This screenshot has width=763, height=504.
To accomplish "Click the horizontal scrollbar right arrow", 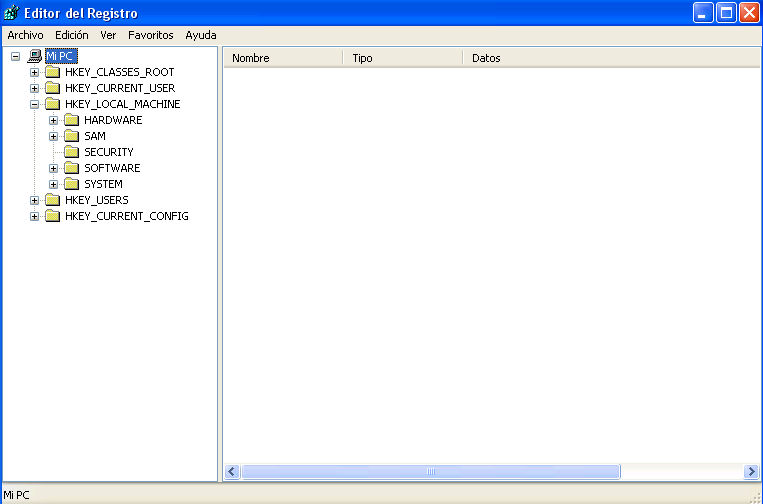I will click(x=751, y=471).
